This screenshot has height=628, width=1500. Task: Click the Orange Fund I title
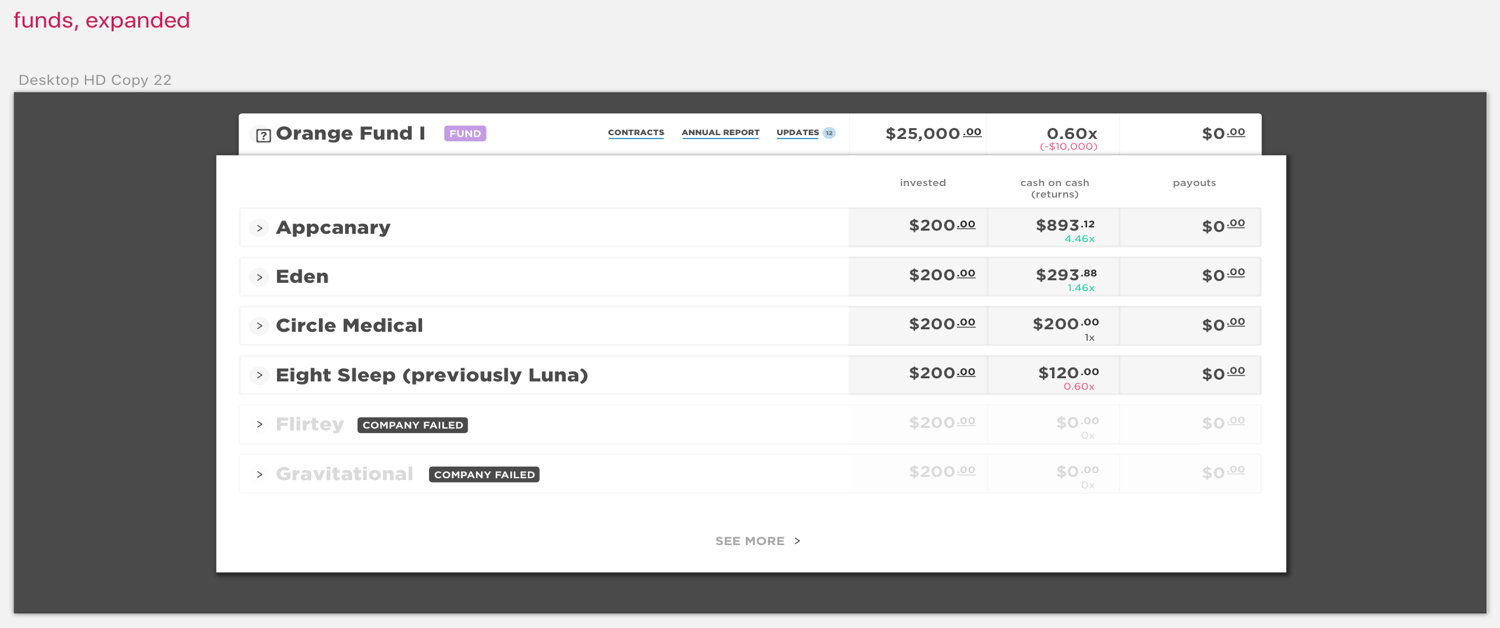(350, 133)
